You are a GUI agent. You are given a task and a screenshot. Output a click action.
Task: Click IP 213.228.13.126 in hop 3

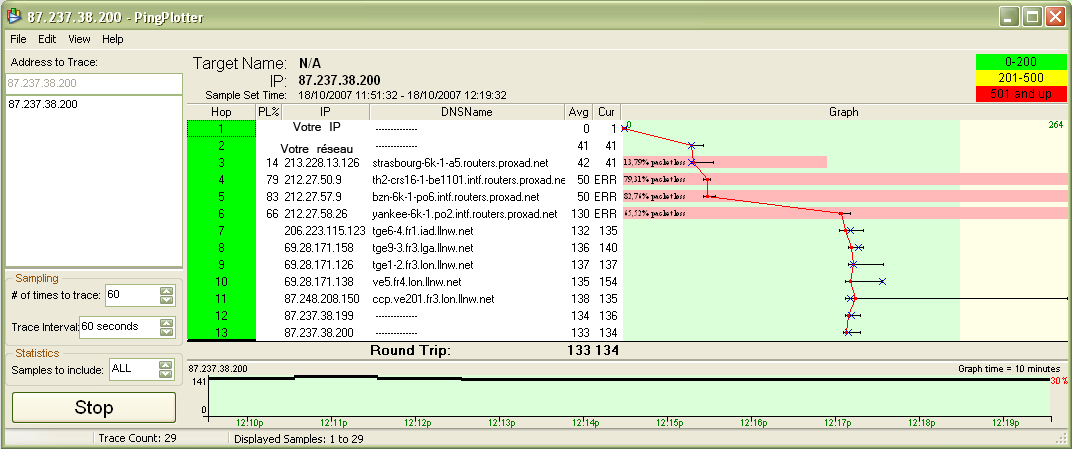tap(322, 163)
